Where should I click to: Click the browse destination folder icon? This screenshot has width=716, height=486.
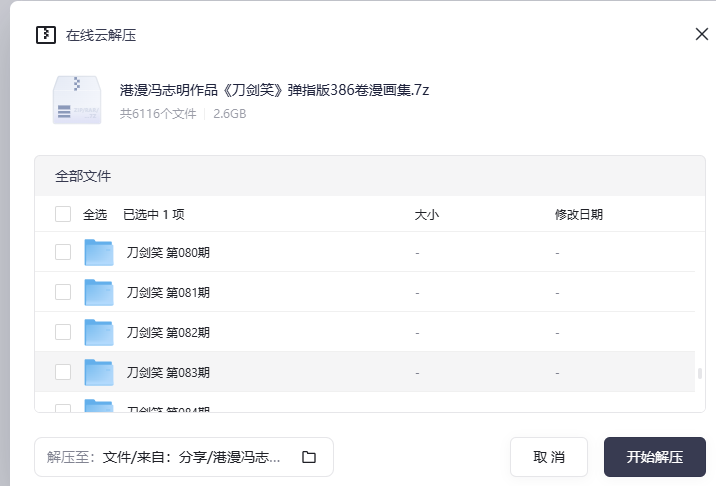[x=309, y=457]
